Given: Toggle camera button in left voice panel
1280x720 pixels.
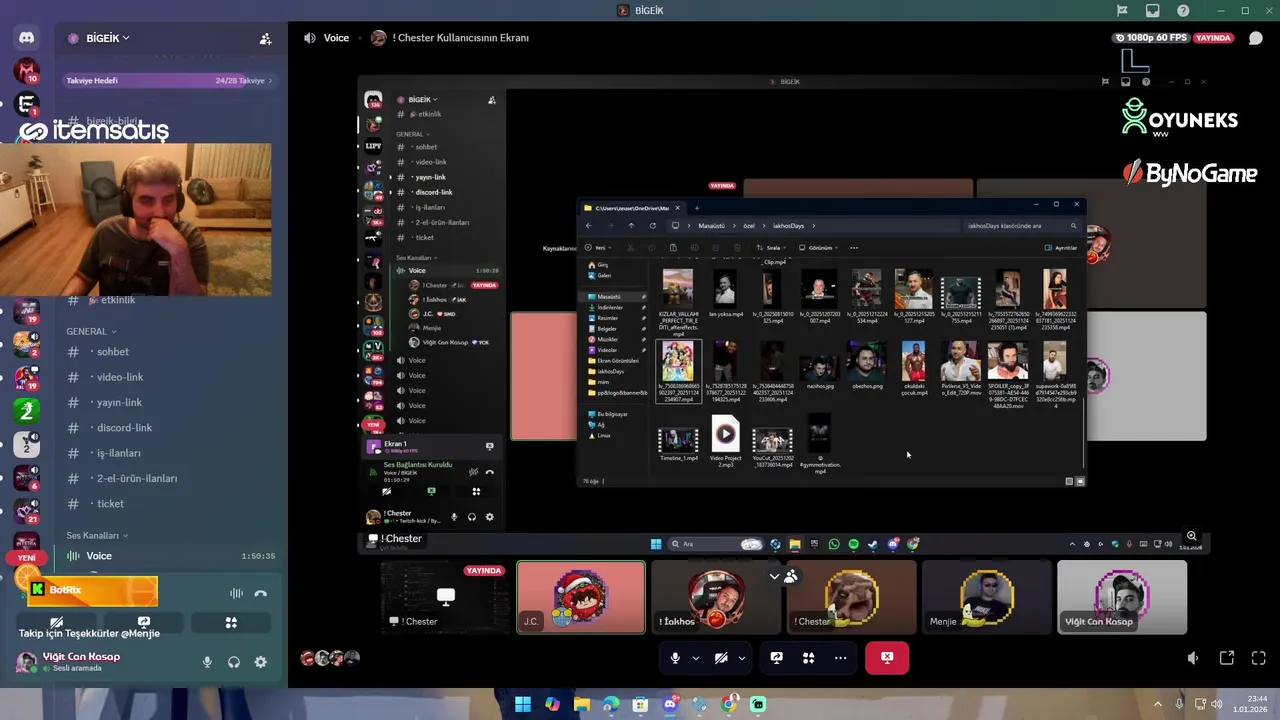Looking at the screenshot, I should click(x=57, y=622).
